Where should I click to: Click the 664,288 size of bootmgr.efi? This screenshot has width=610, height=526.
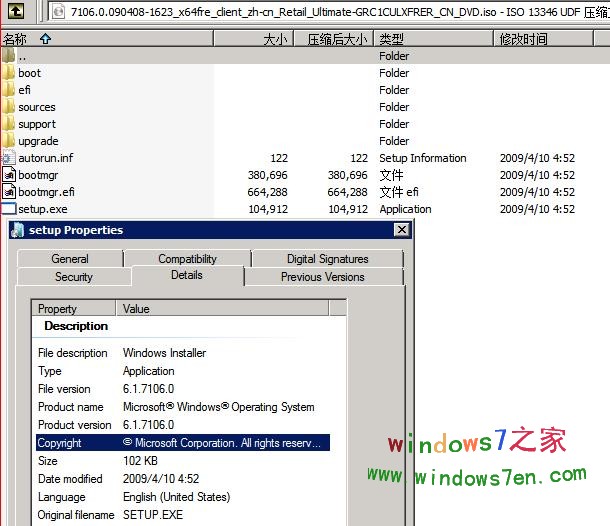[x=268, y=192]
